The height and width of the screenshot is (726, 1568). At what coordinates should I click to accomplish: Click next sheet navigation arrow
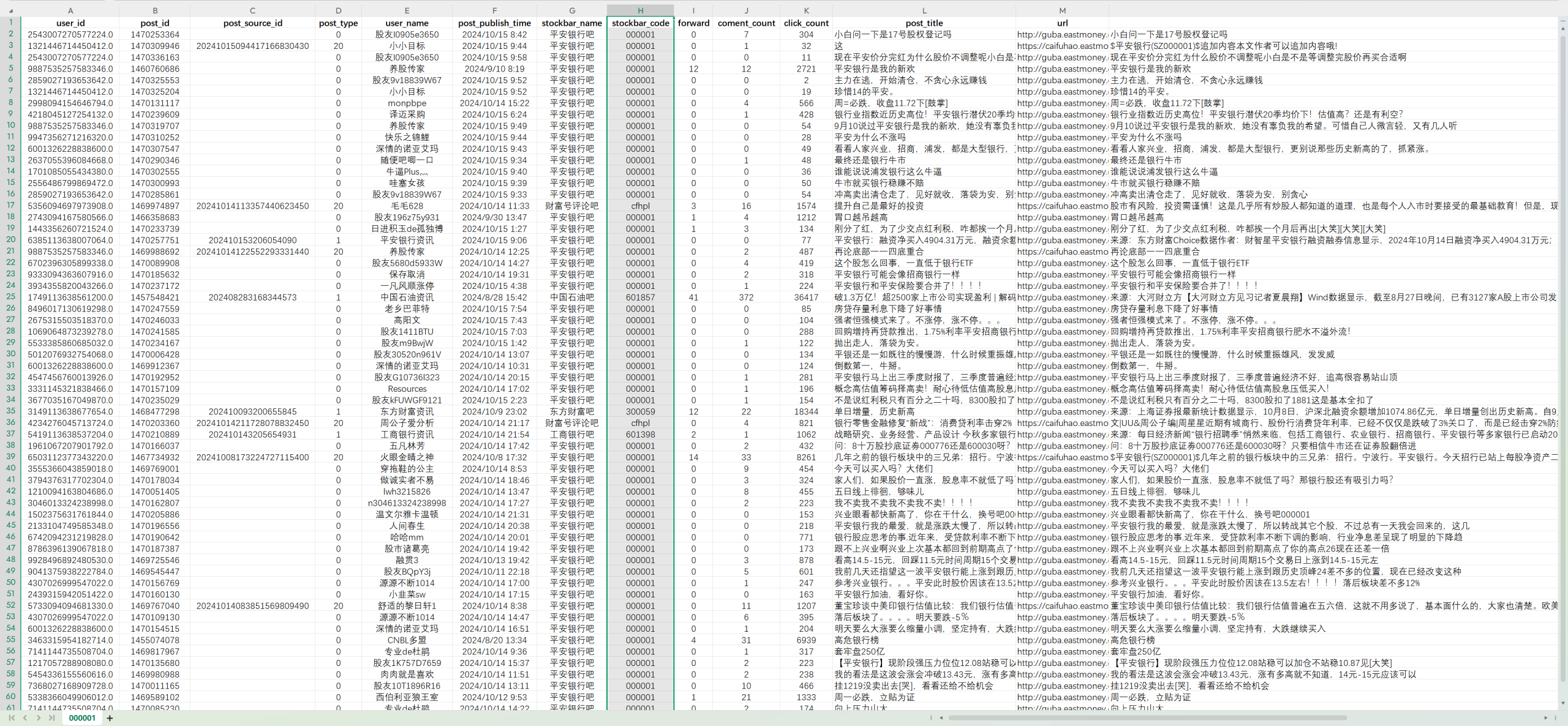click(x=39, y=717)
